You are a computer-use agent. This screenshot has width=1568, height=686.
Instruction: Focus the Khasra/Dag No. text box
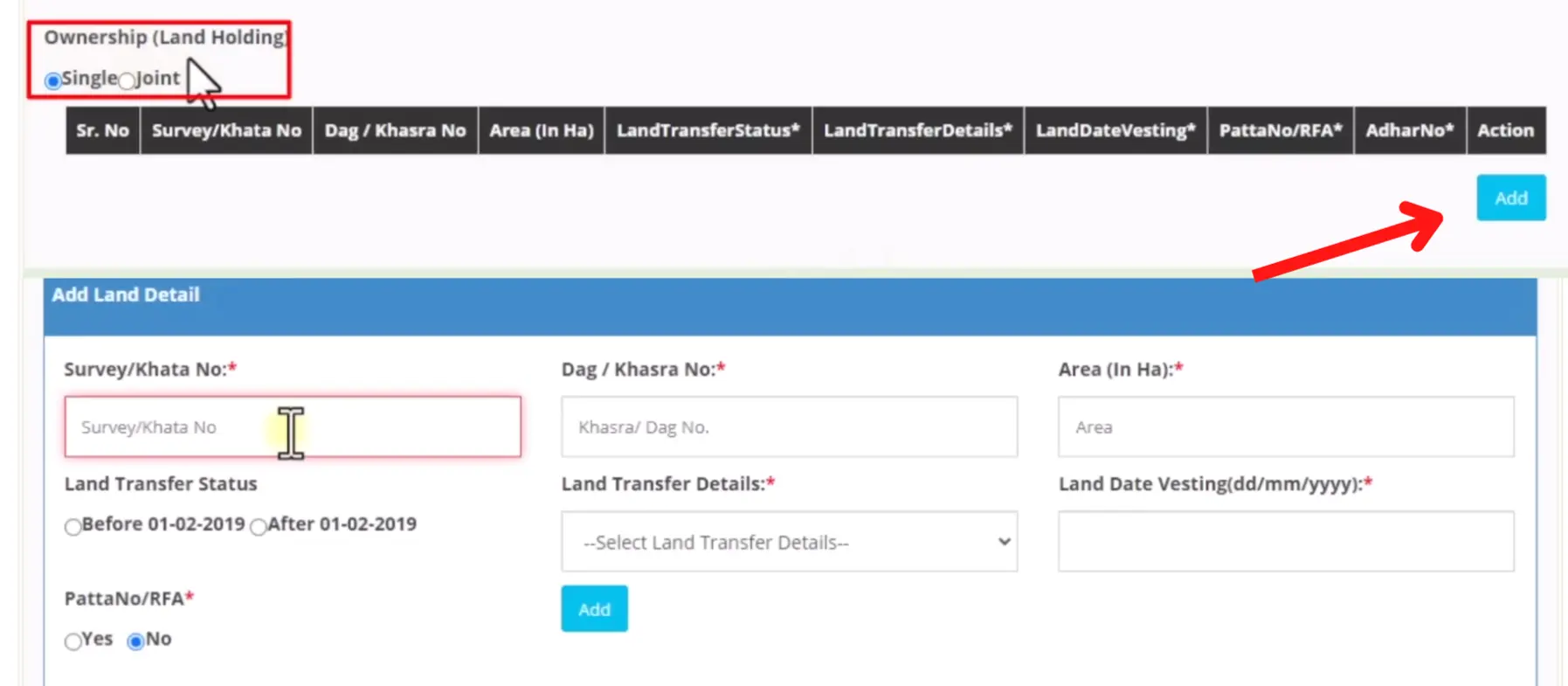tap(789, 427)
